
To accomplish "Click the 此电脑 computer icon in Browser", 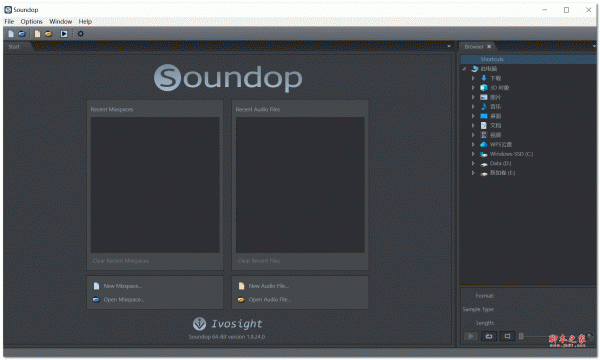I will tap(474, 69).
